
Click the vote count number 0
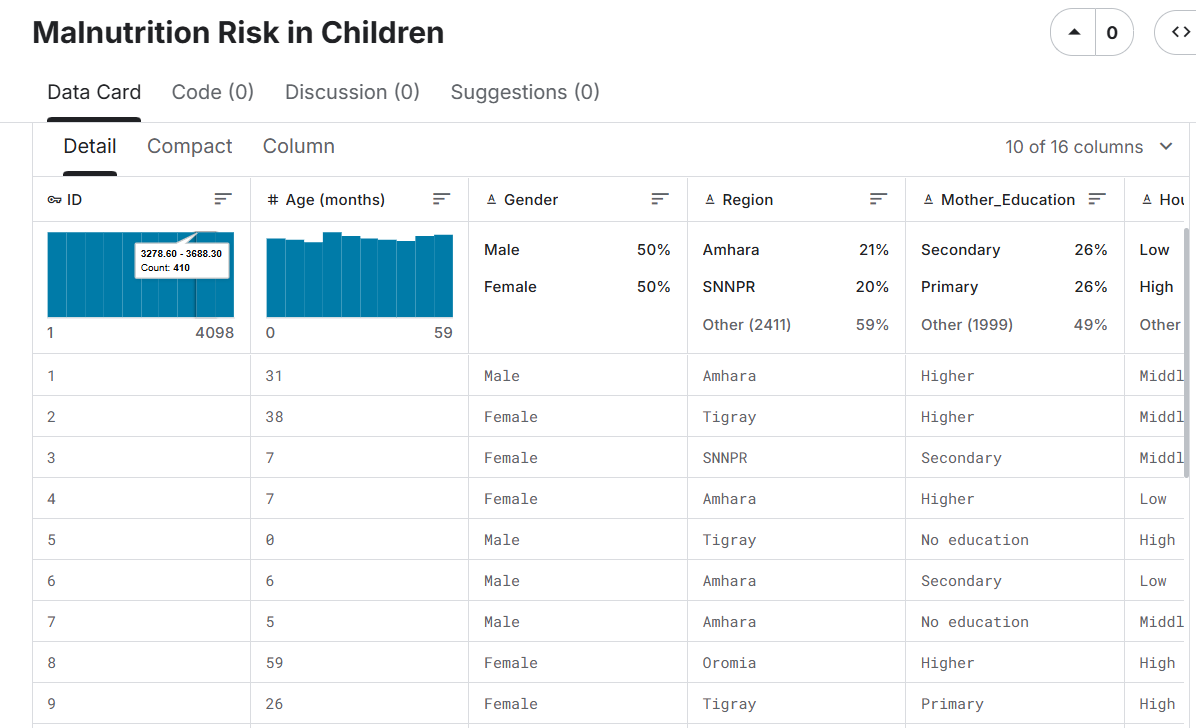tap(1112, 33)
